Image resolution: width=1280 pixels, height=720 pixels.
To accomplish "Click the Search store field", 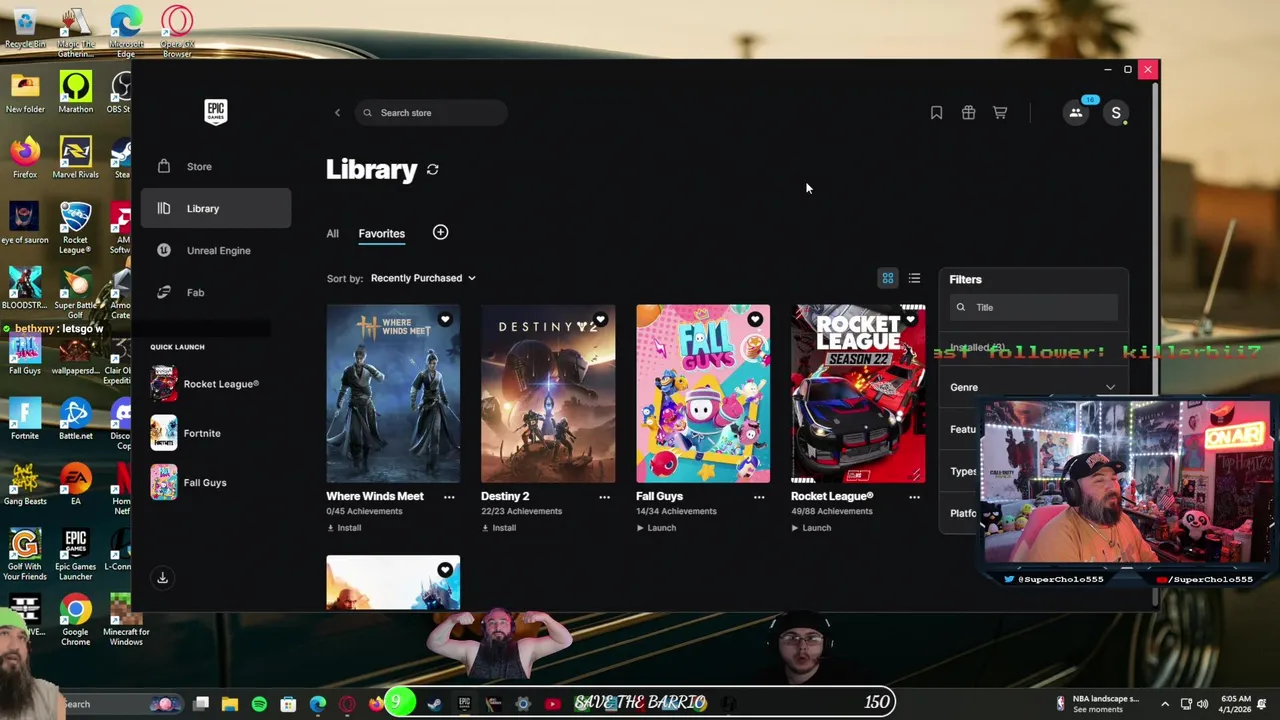I will point(431,113).
